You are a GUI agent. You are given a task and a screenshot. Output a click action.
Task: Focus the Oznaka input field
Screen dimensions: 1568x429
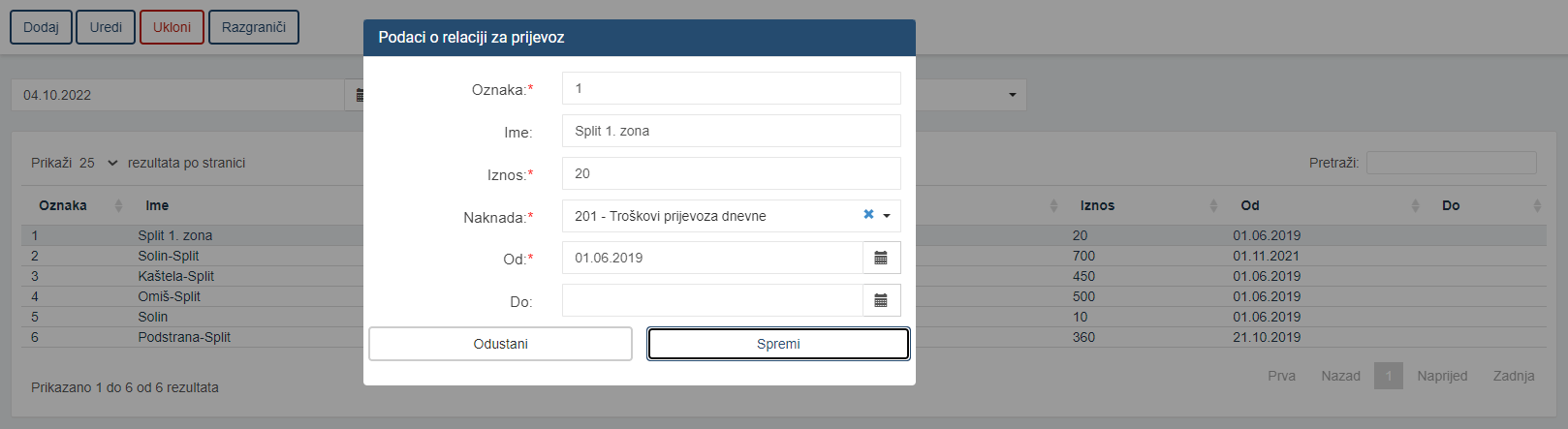pyautogui.click(x=732, y=88)
